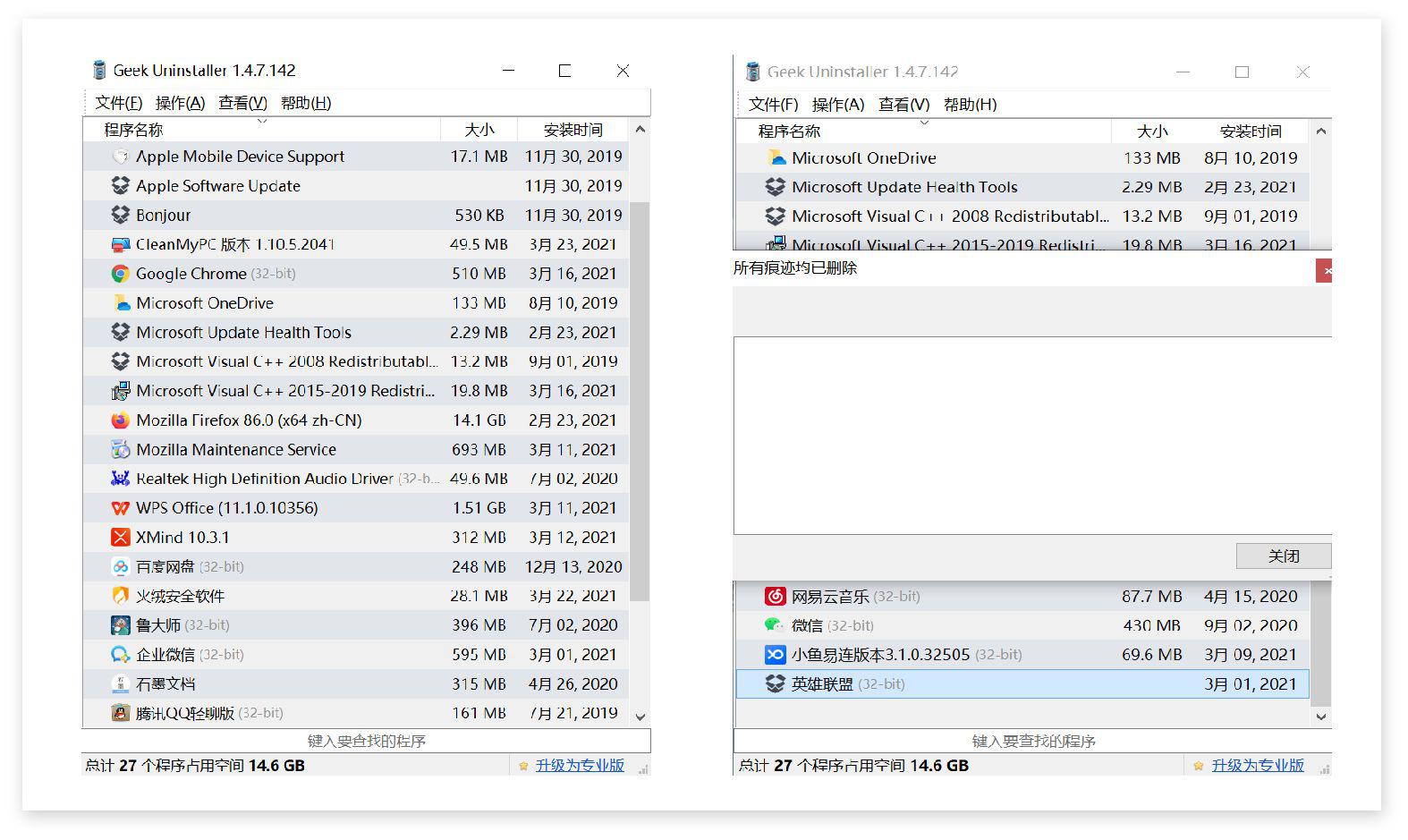
Task: Click 关闭 button in the traces-removed dialog
Action: 1284,556
